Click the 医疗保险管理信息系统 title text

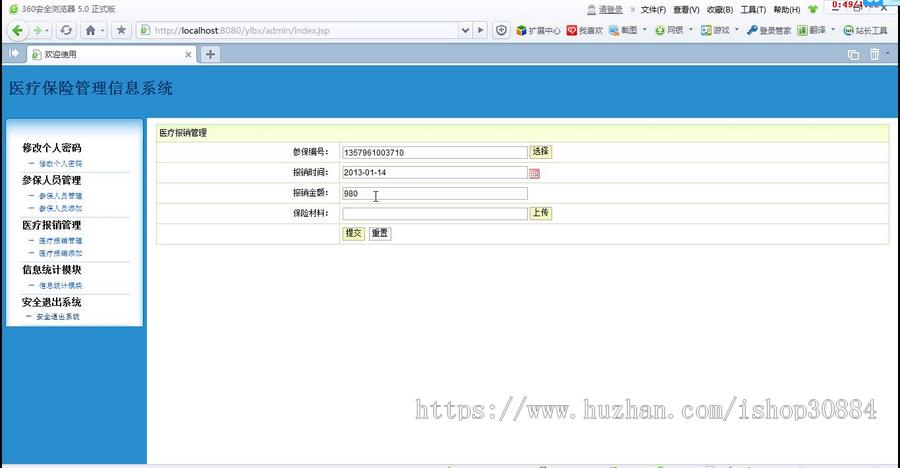point(91,88)
